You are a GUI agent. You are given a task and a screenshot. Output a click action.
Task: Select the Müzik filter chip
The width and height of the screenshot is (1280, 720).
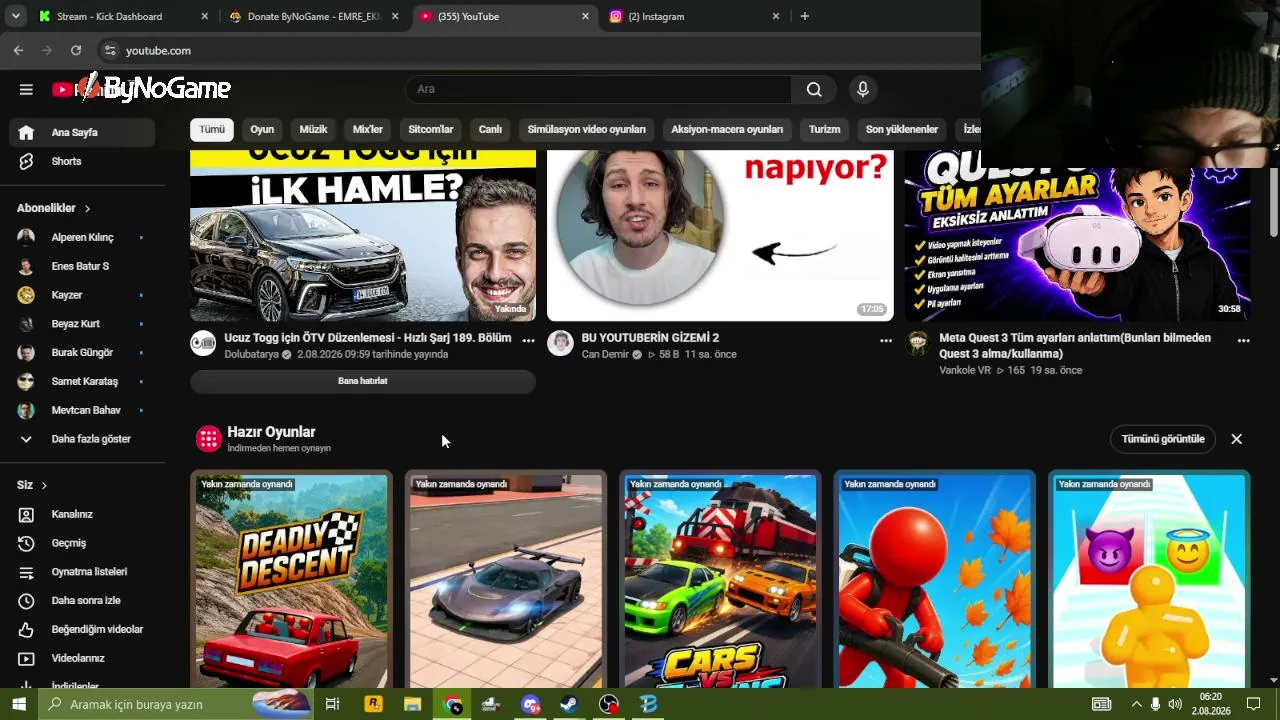coord(313,129)
